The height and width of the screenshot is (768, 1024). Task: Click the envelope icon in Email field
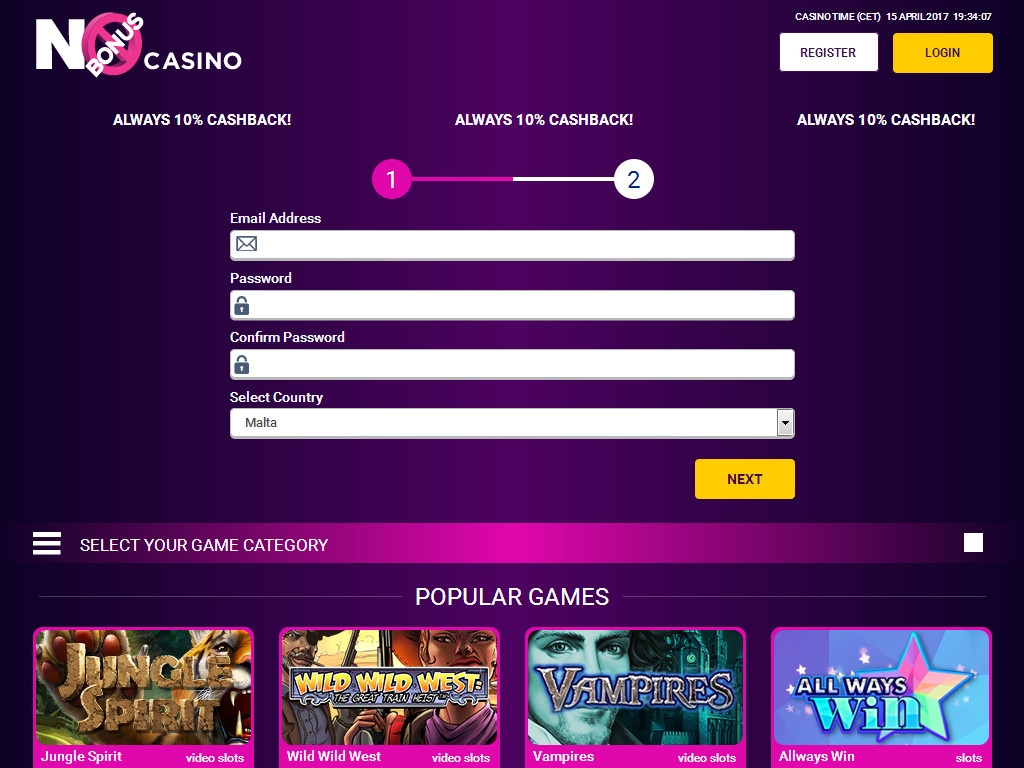pos(246,244)
